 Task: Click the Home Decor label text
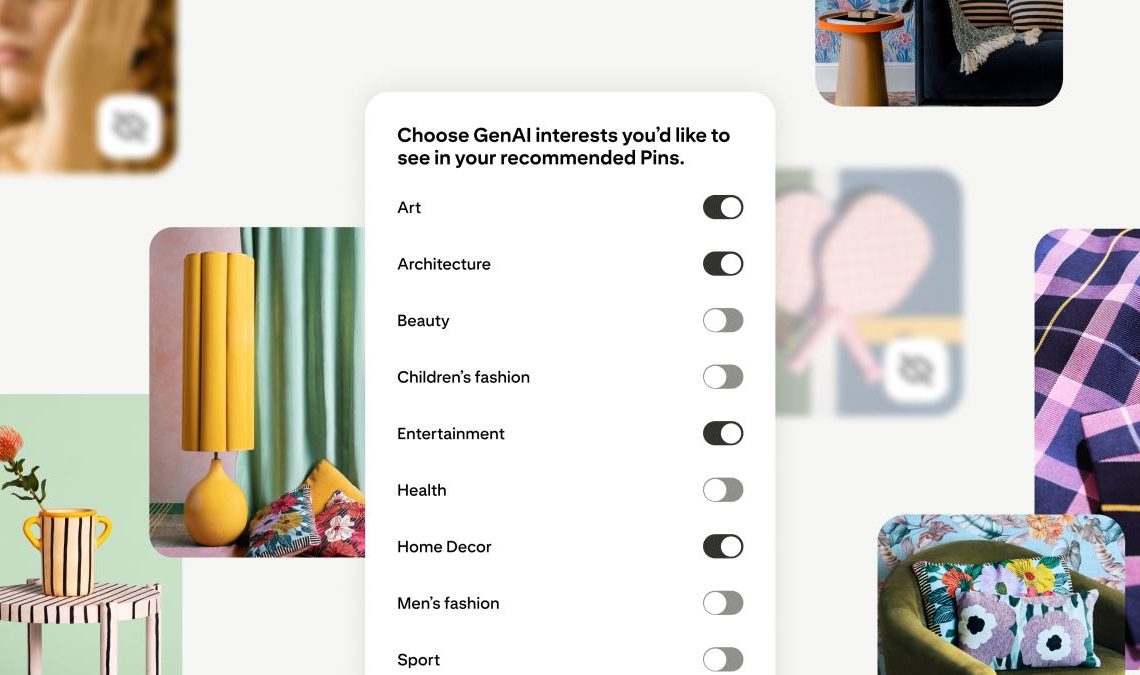click(x=444, y=547)
